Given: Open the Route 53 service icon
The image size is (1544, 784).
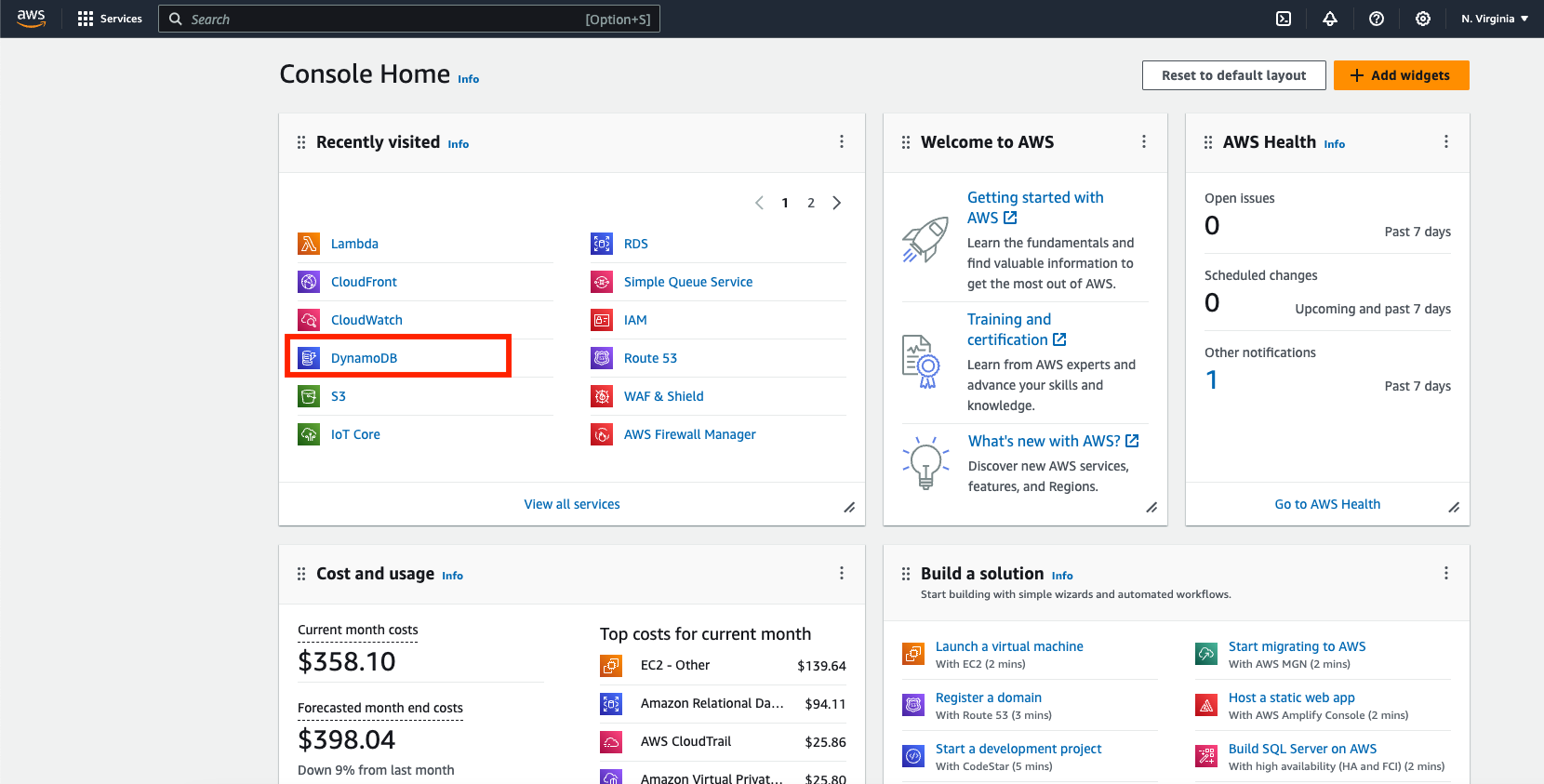Looking at the screenshot, I should 602,358.
